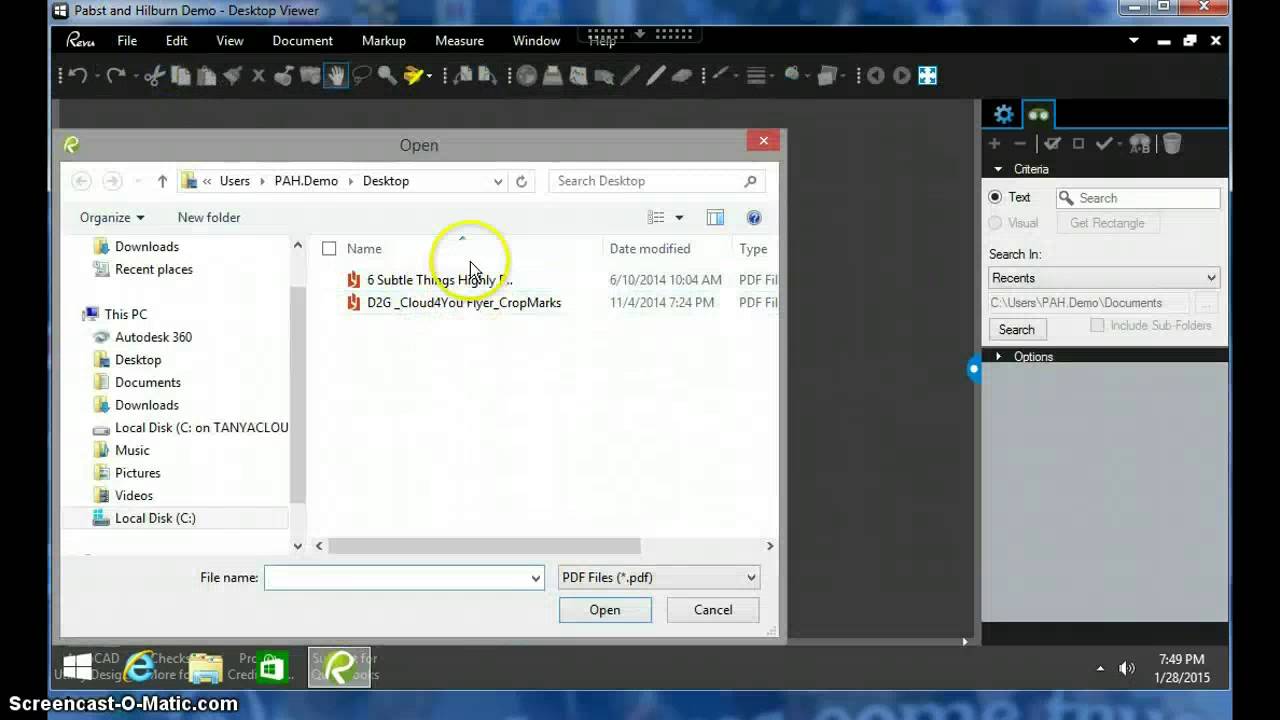Click the file list horizontal scrollbar
Screen dimensions: 1280x720
484,546
